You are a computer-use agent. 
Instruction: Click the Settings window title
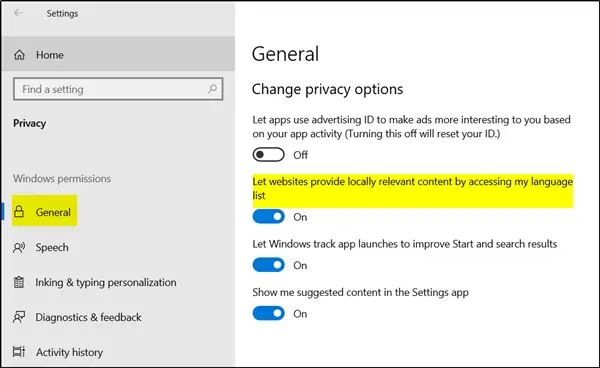tap(62, 13)
